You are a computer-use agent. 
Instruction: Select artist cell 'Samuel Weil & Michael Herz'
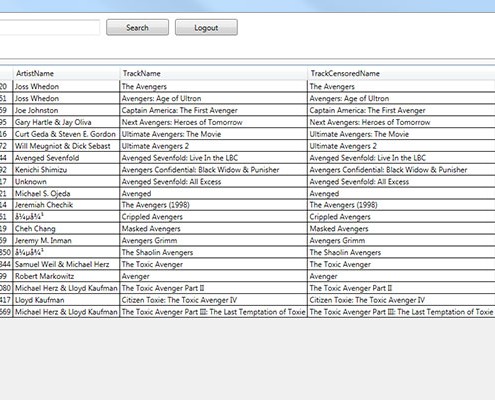pos(66,264)
